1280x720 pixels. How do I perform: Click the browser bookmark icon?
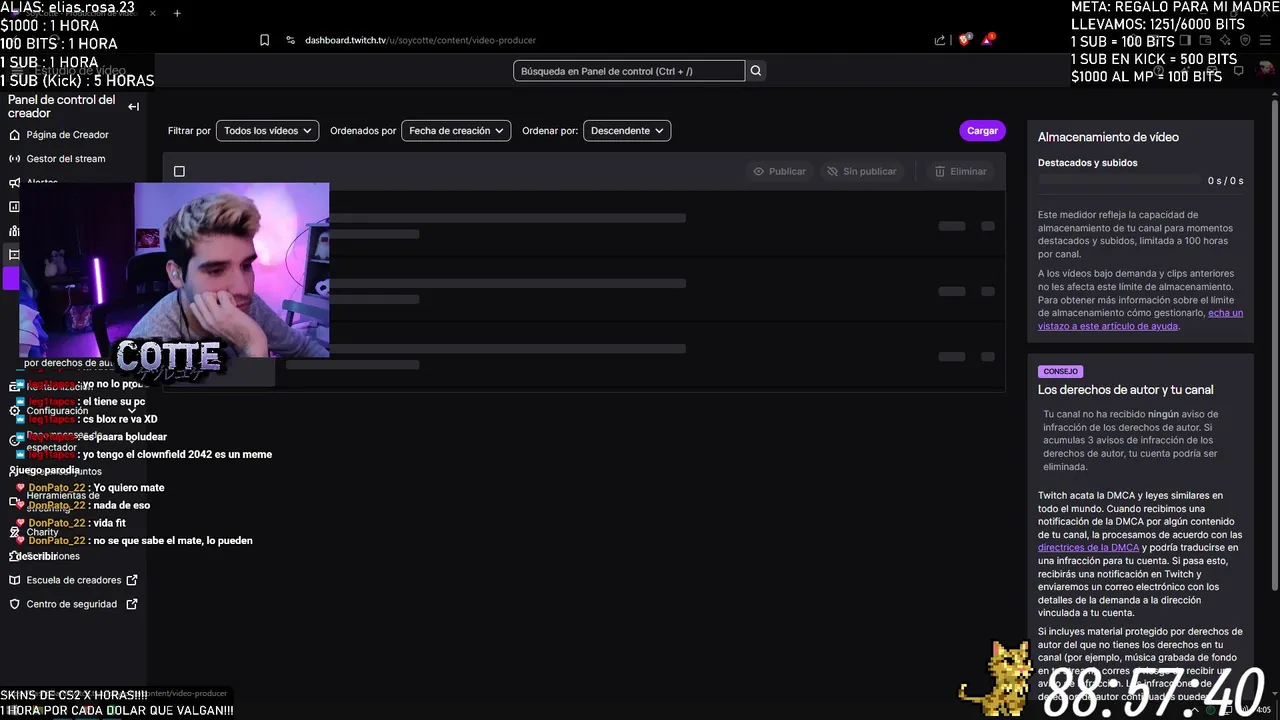(264, 40)
